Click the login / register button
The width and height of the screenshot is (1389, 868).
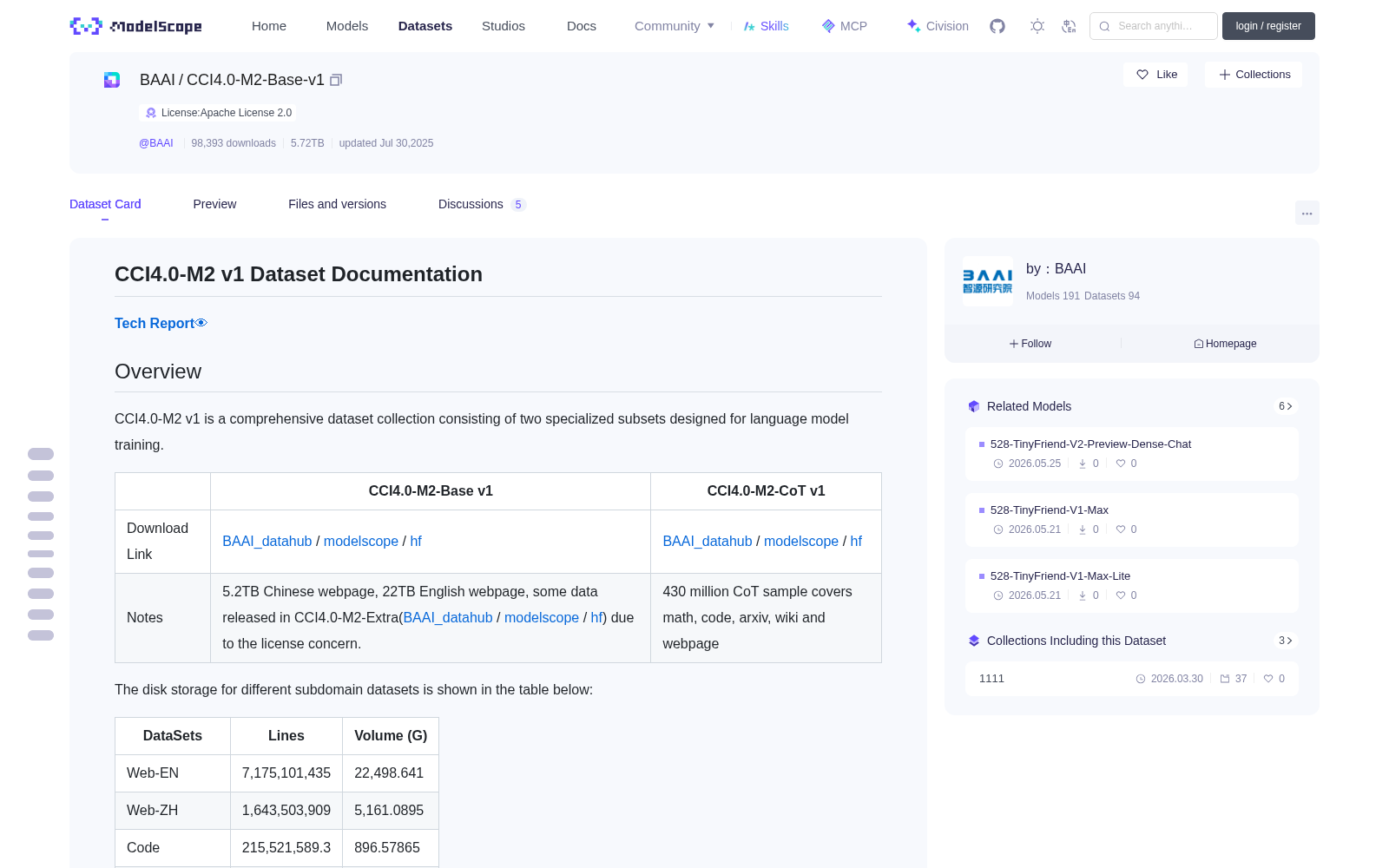1268,26
